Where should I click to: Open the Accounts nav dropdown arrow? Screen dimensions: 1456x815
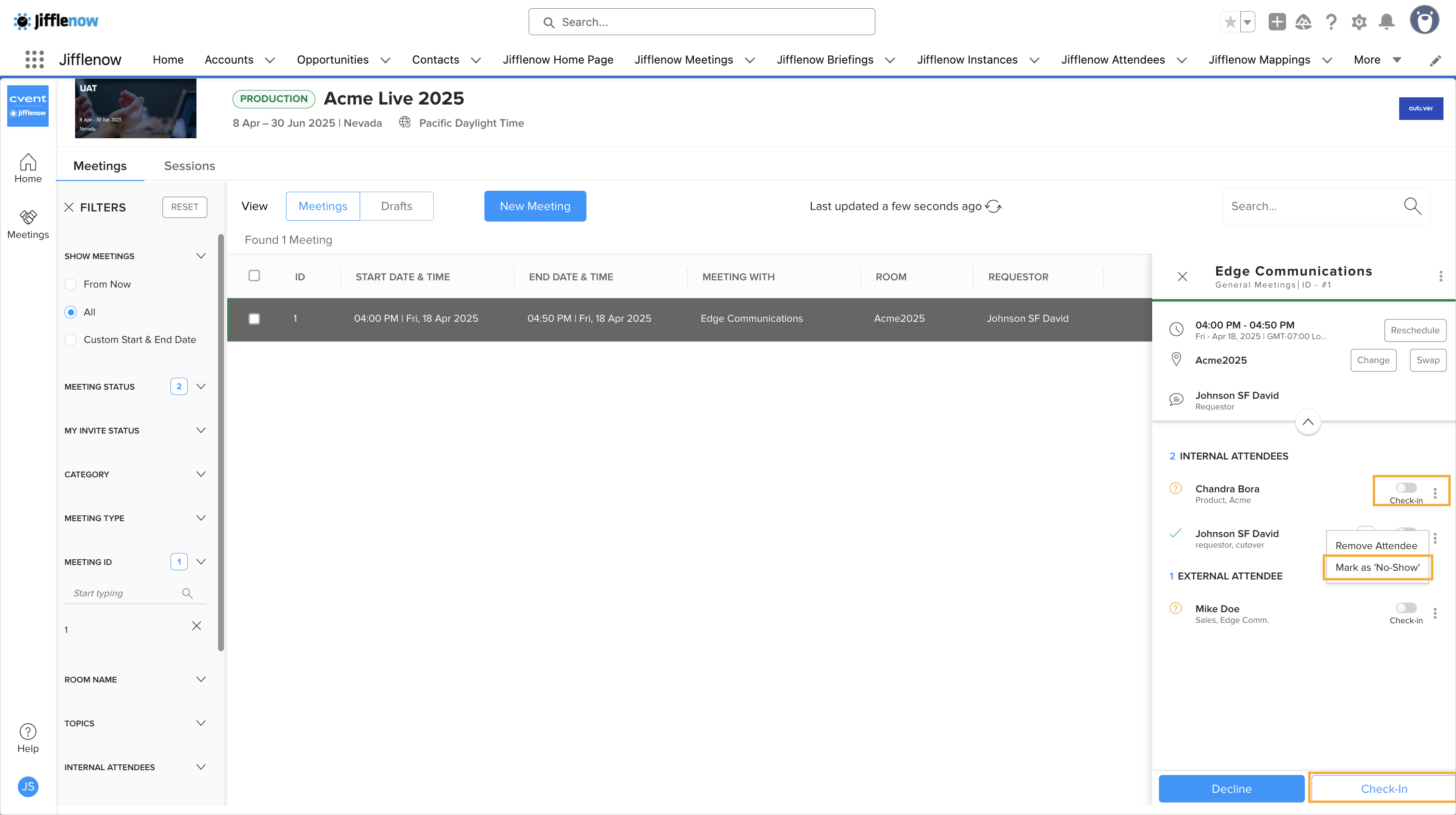point(270,61)
